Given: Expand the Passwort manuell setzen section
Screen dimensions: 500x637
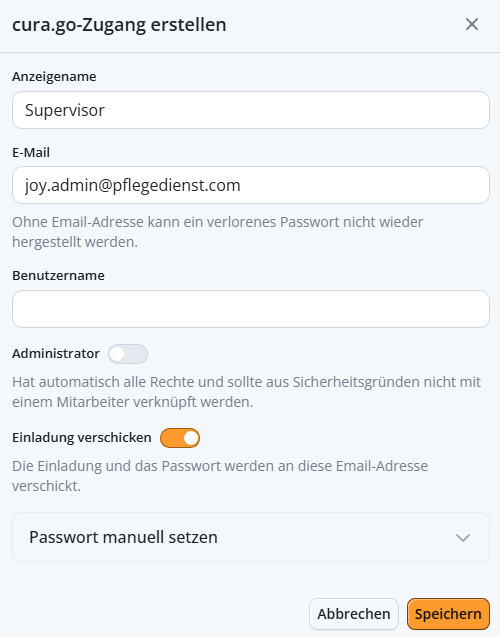Looking at the screenshot, I should point(251,537).
